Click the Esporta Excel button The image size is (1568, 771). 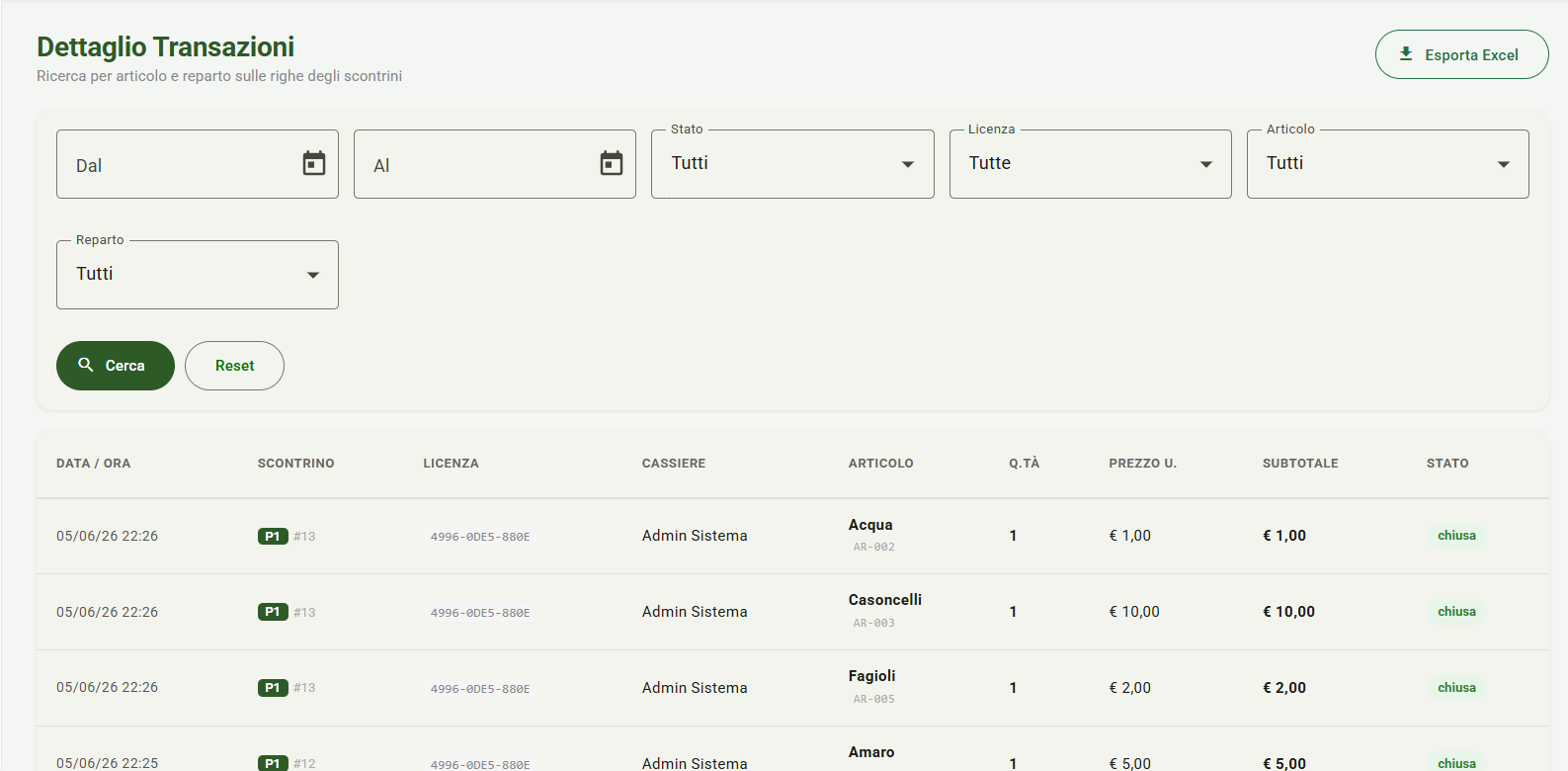tap(1461, 54)
